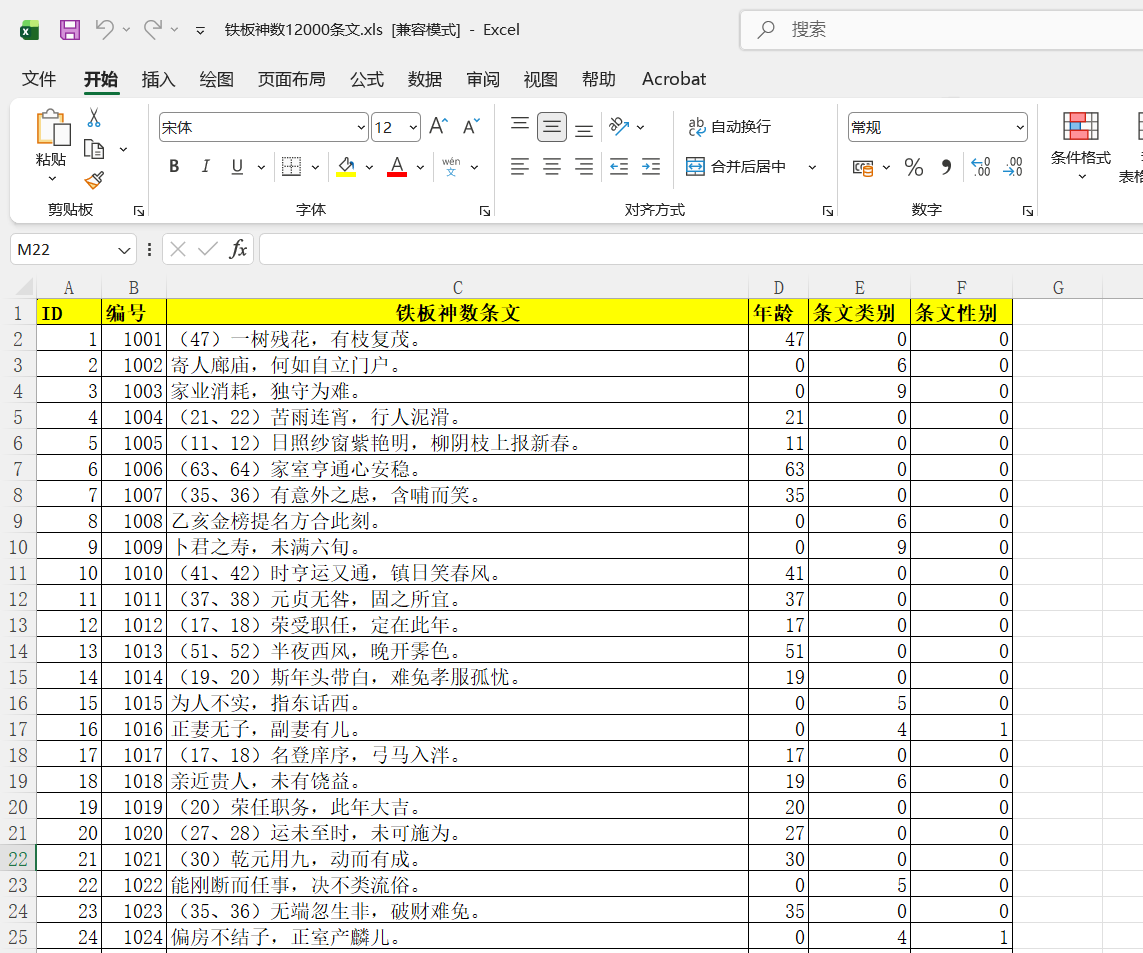
Task: Toggle italic formatting (I)
Action: (206, 167)
